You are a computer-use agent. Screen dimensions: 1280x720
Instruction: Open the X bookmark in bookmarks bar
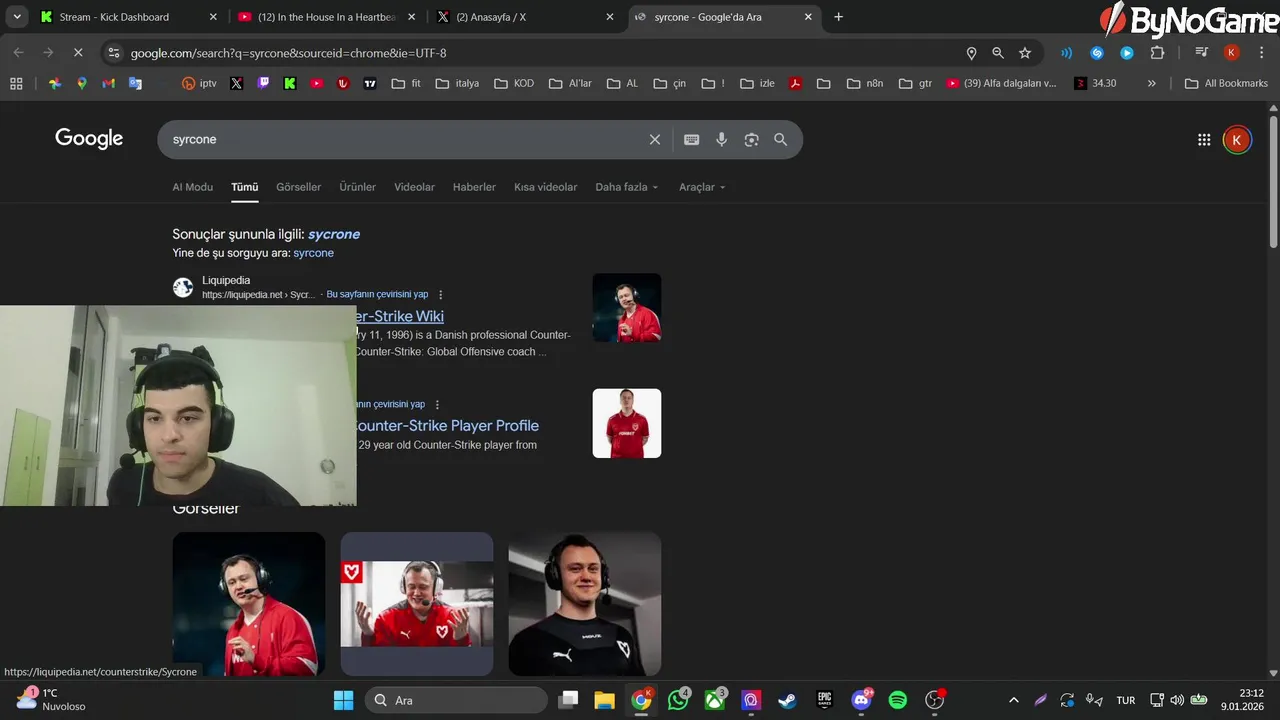236,83
